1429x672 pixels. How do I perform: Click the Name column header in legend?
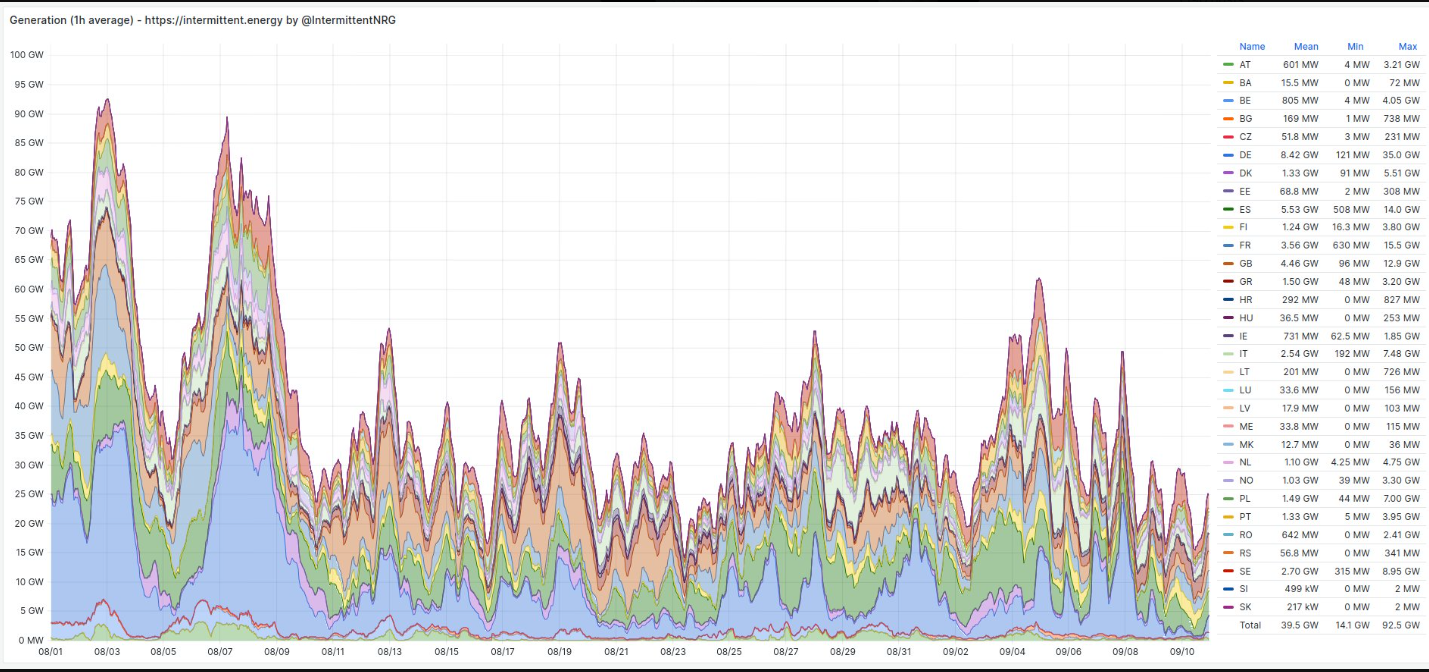tap(1252, 46)
